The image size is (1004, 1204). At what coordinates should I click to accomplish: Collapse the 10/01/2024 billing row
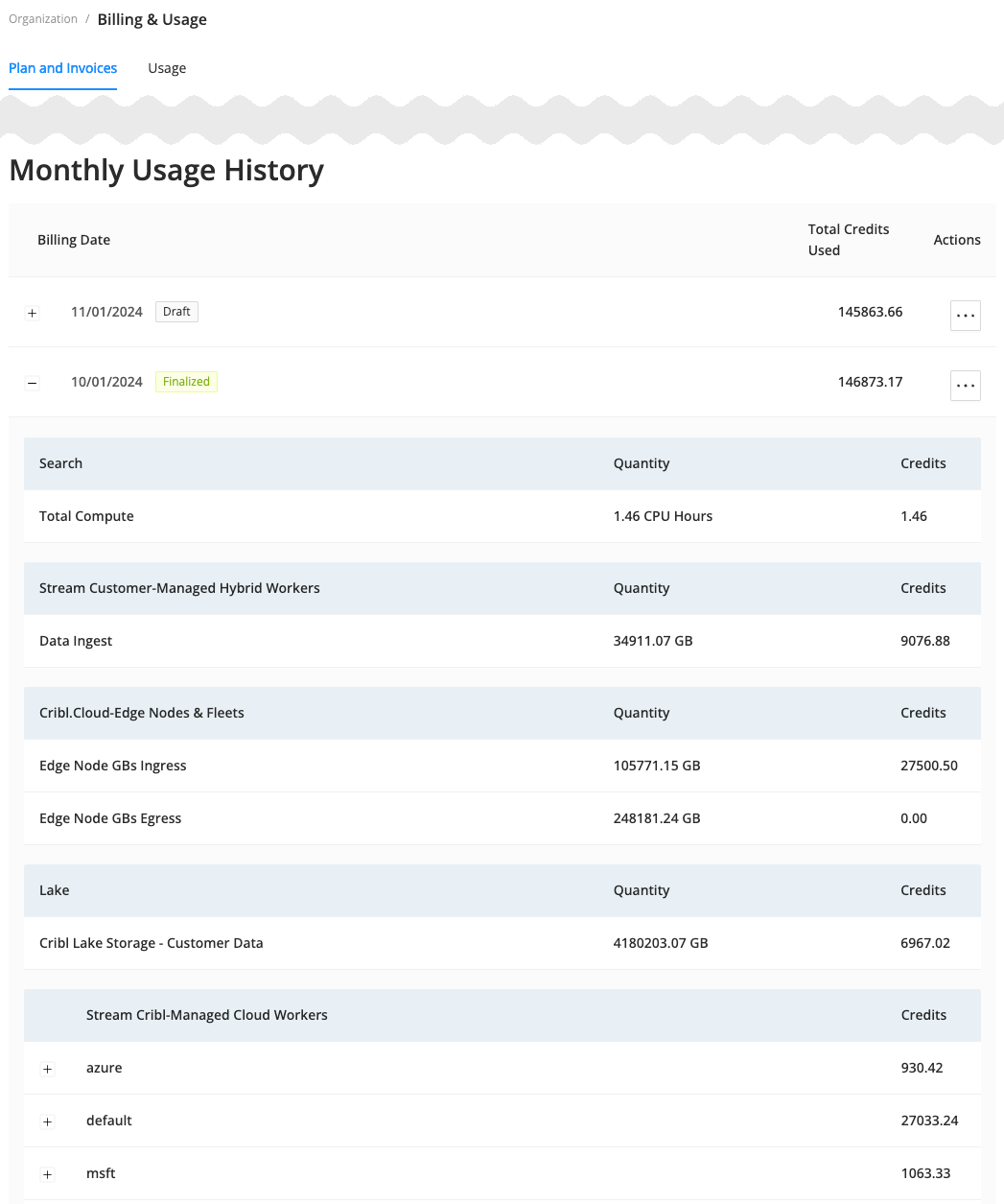pyautogui.click(x=32, y=383)
